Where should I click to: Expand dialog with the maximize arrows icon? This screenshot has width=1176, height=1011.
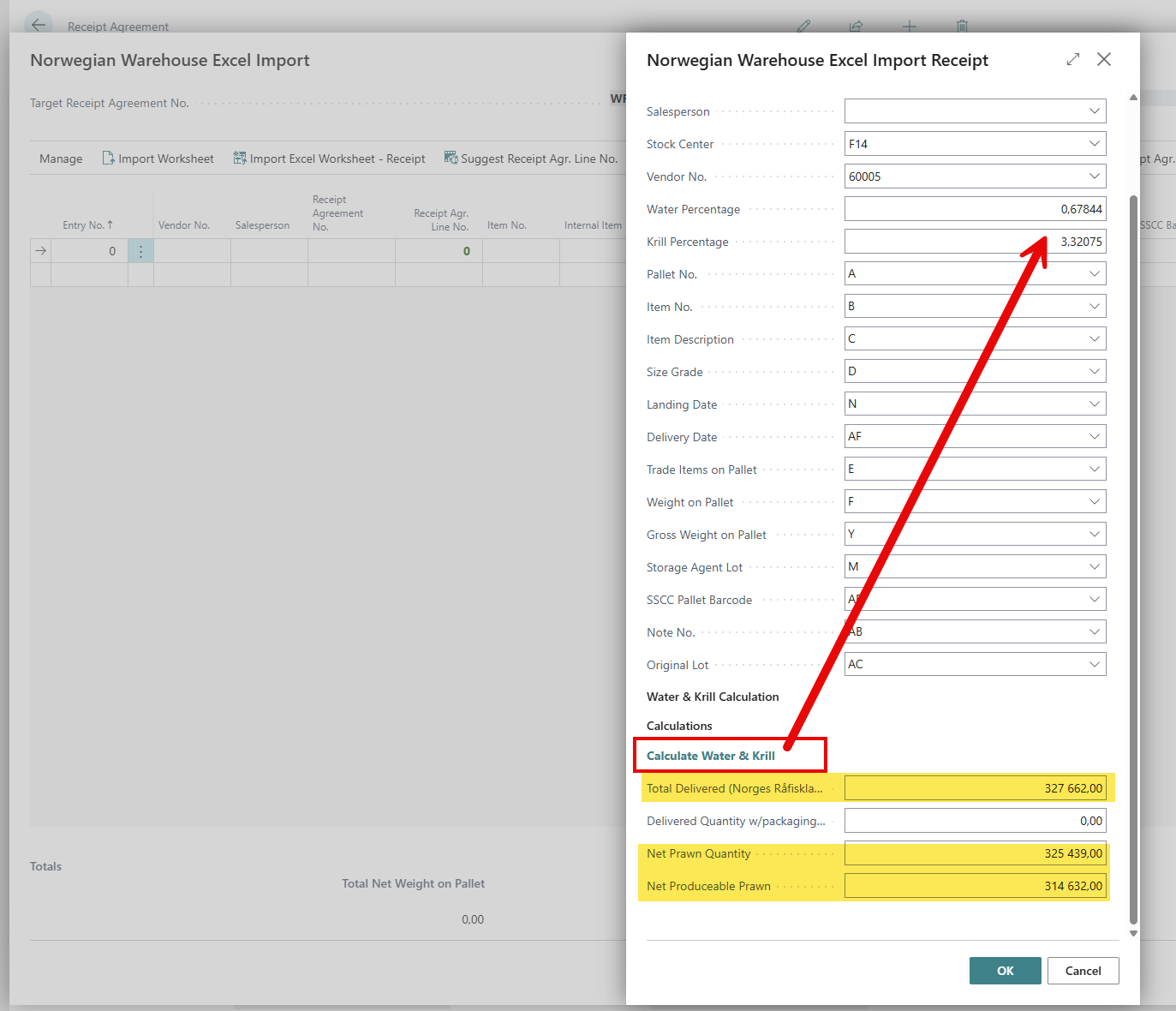click(1072, 59)
